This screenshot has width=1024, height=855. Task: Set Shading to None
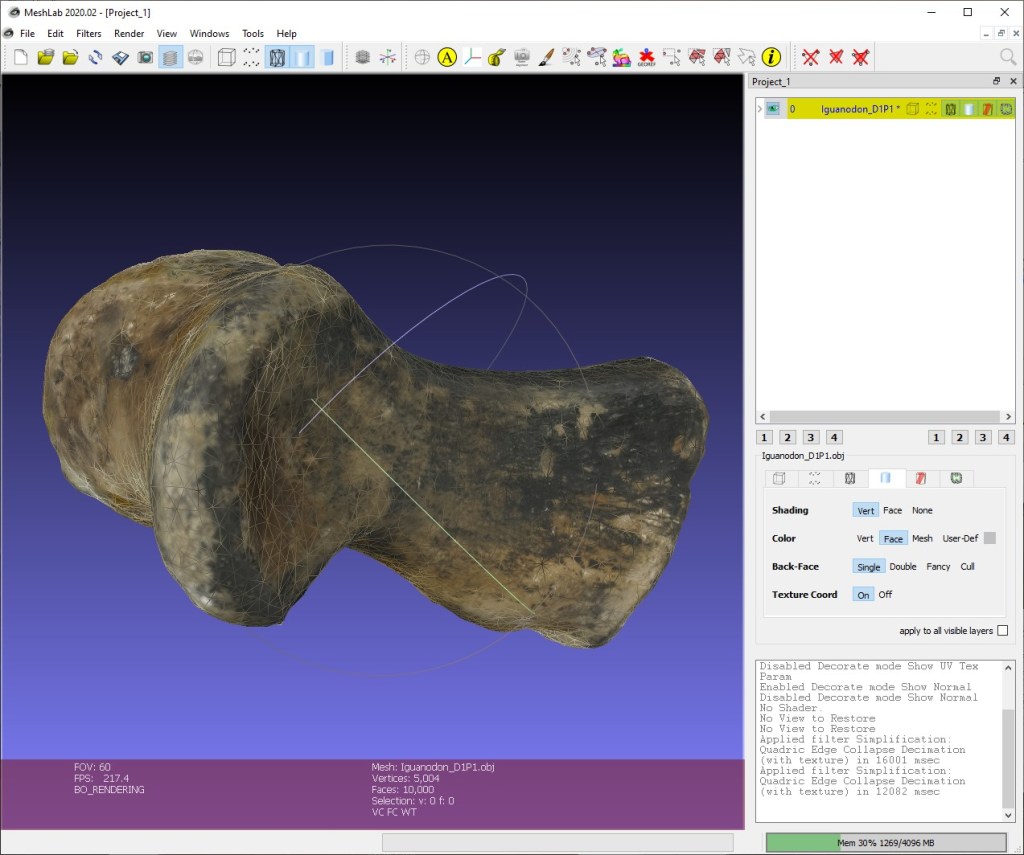pos(921,511)
